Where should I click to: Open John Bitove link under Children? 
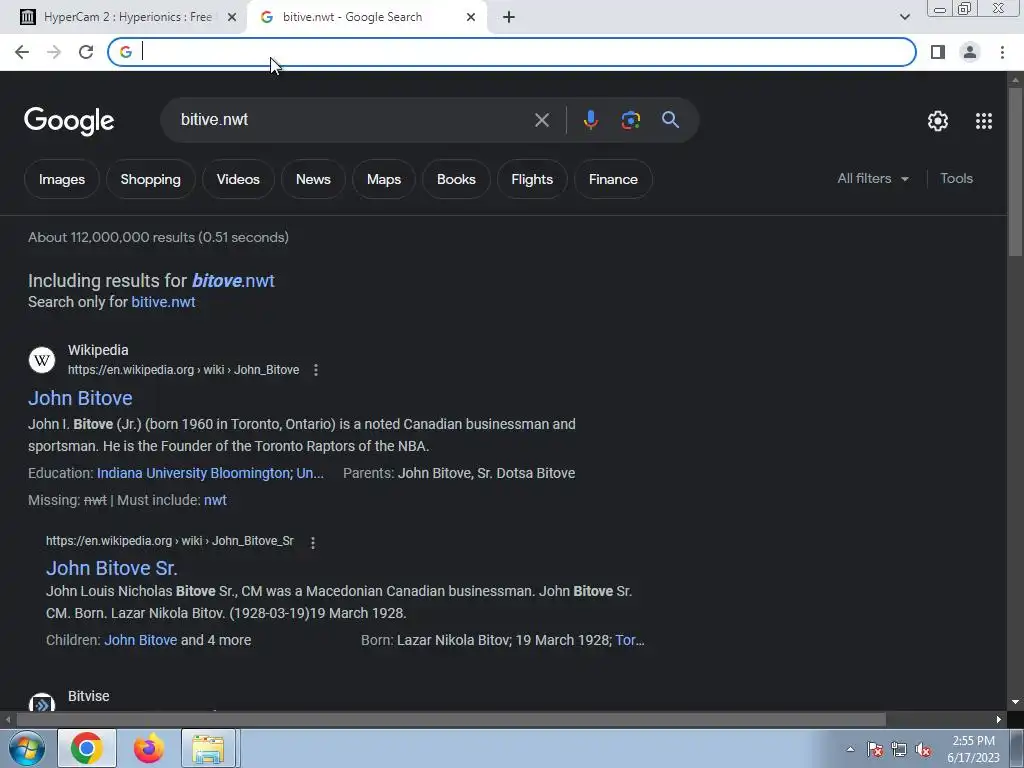coord(140,640)
